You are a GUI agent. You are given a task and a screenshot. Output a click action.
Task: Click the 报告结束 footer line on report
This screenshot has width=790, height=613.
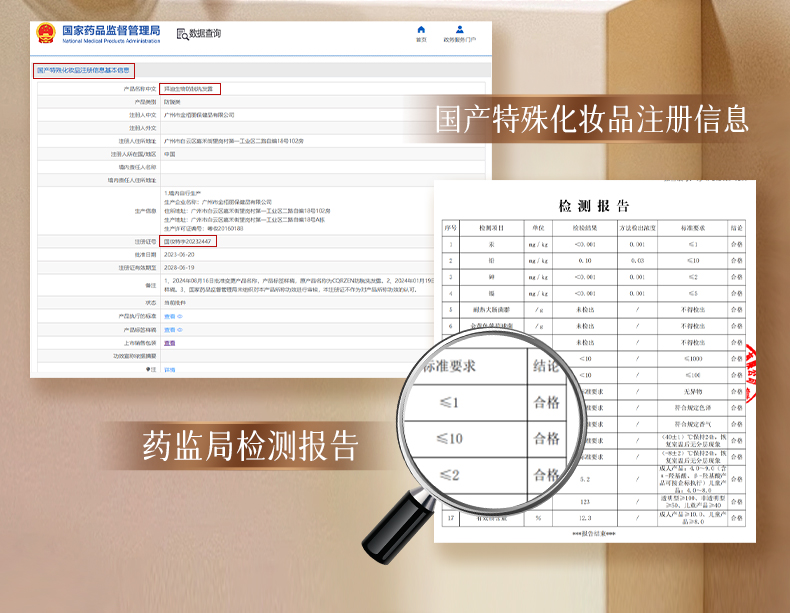594,534
